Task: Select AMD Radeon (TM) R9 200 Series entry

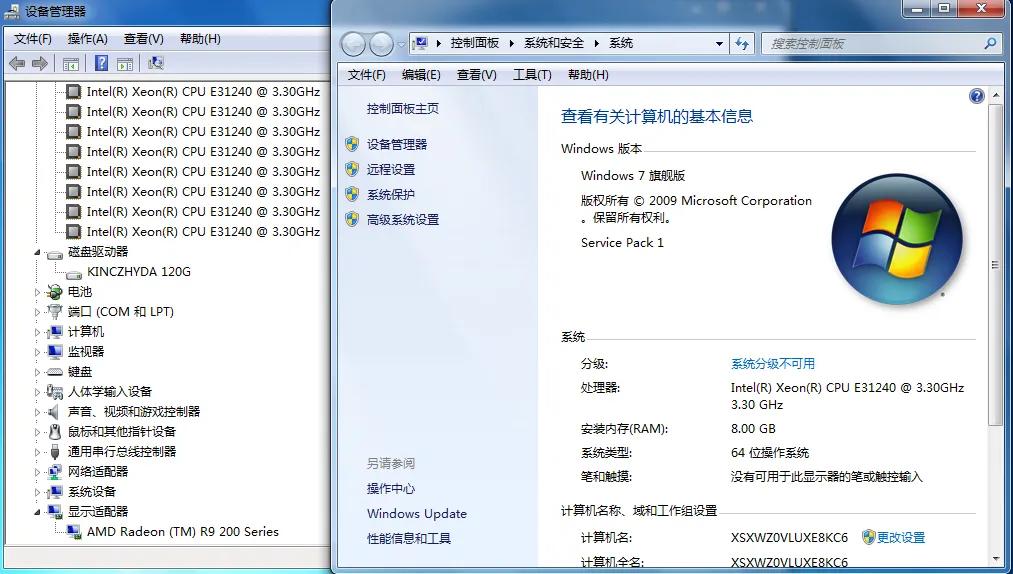Action: click(183, 532)
